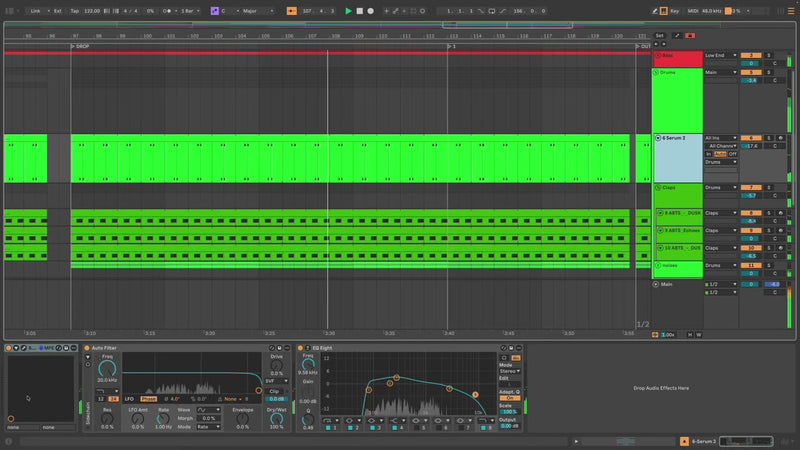Toggle Adapt. Q On button

point(510,398)
